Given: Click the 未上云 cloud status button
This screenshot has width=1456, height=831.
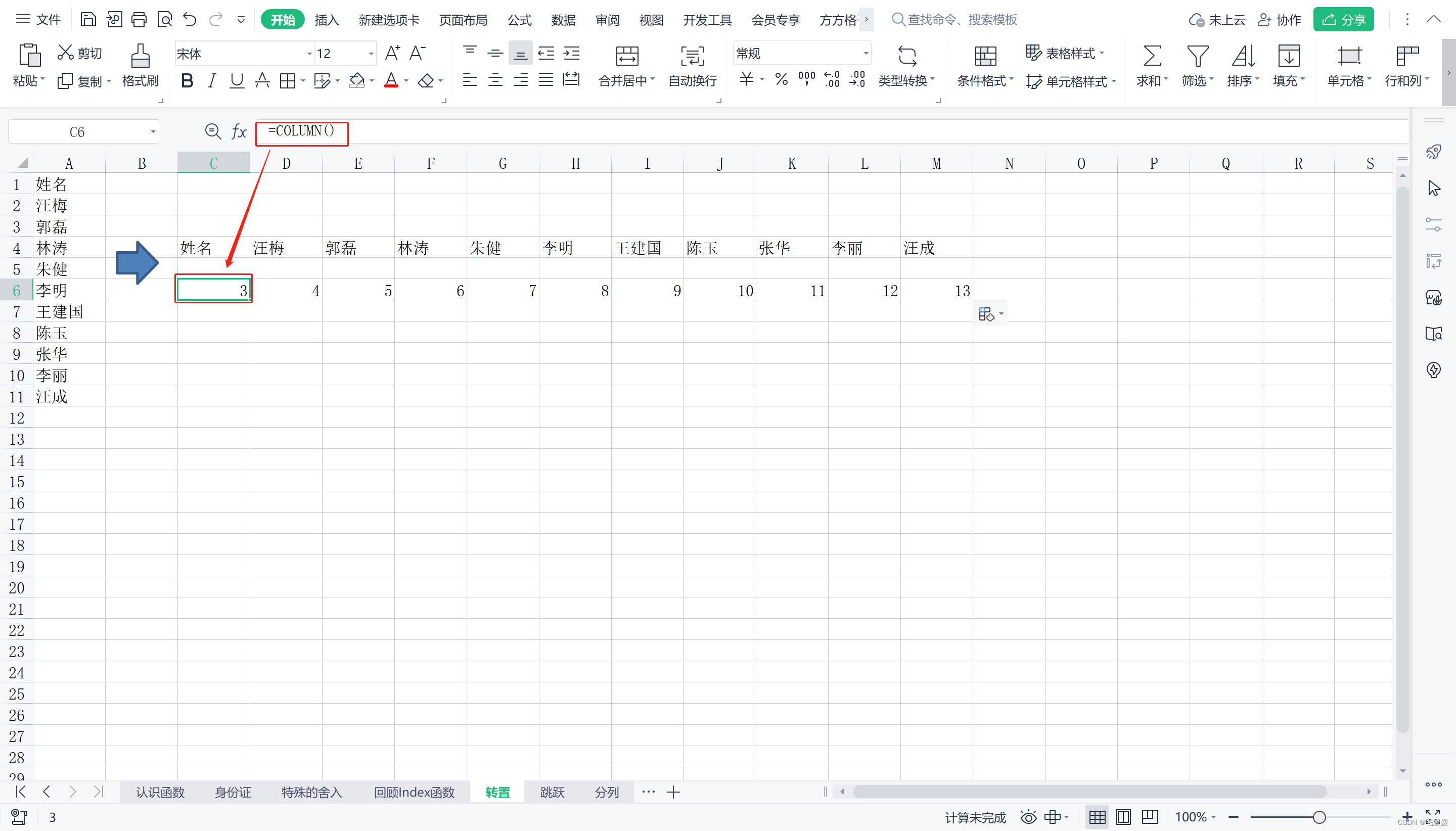Looking at the screenshot, I should click(1217, 20).
